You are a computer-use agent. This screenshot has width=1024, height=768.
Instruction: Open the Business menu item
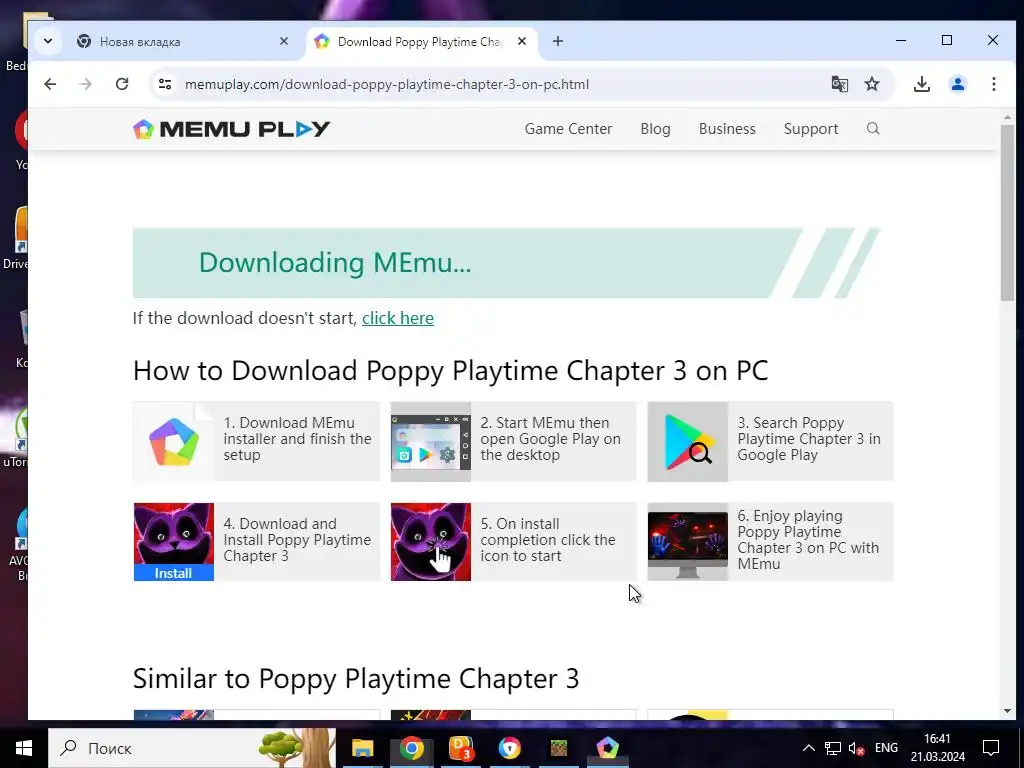727,129
